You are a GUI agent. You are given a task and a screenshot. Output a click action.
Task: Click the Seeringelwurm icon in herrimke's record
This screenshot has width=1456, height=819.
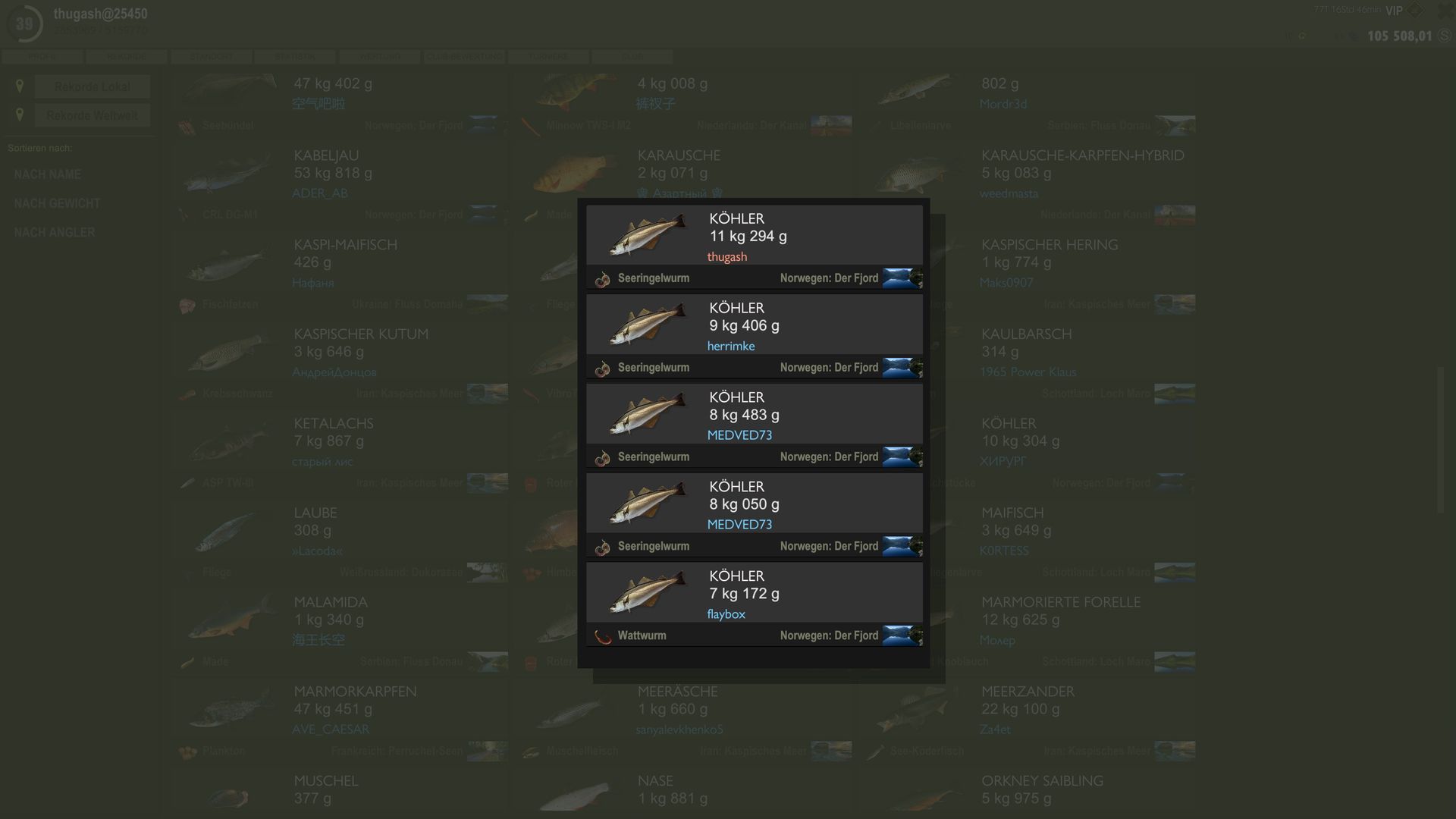(x=602, y=369)
